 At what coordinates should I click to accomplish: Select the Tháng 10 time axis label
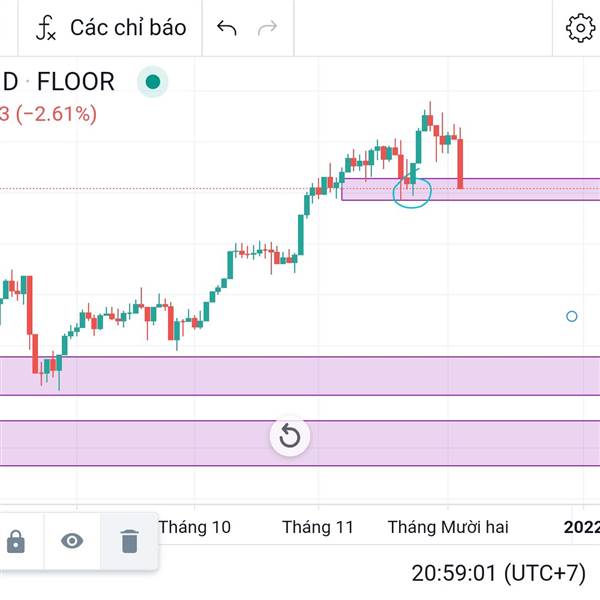coord(195,527)
